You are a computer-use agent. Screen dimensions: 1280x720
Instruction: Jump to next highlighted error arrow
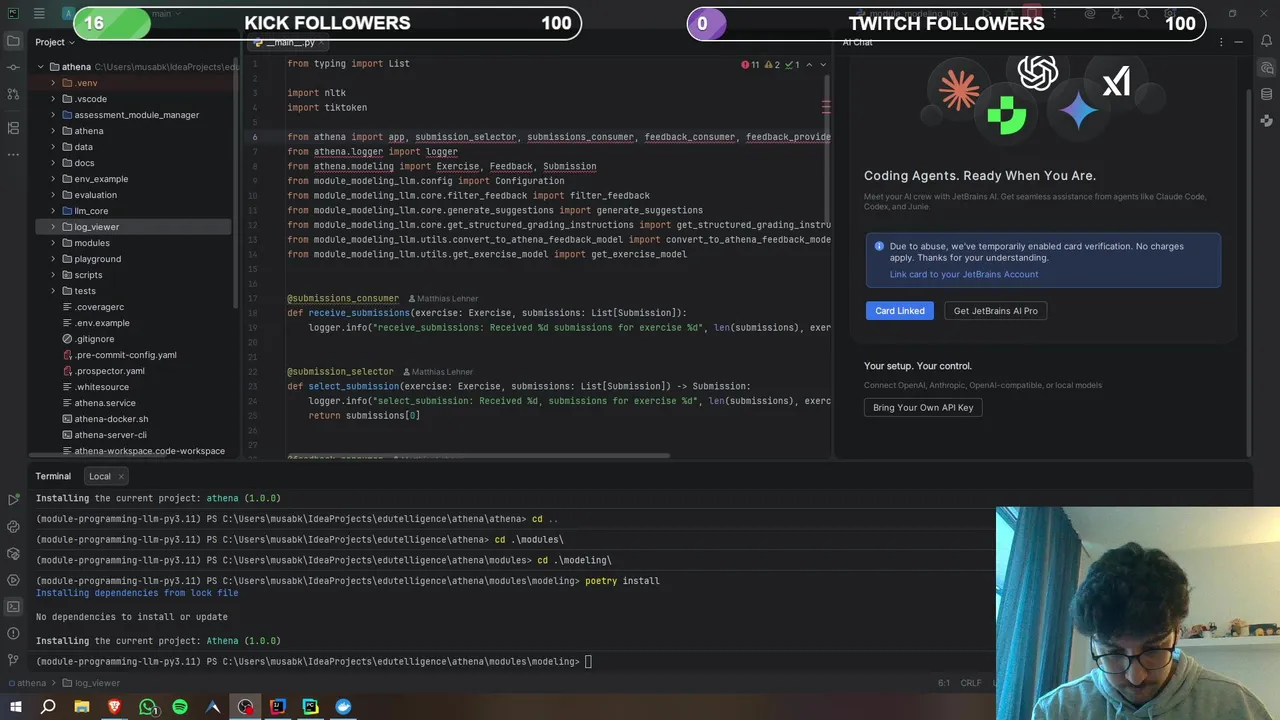tap(823, 64)
